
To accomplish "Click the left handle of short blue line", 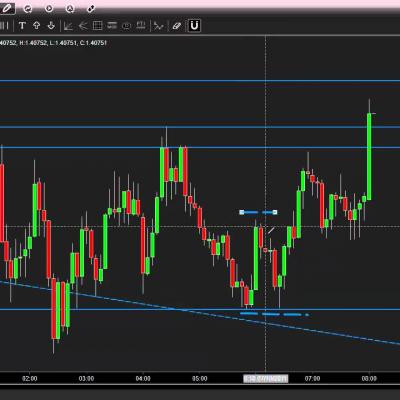I will point(242,212).
